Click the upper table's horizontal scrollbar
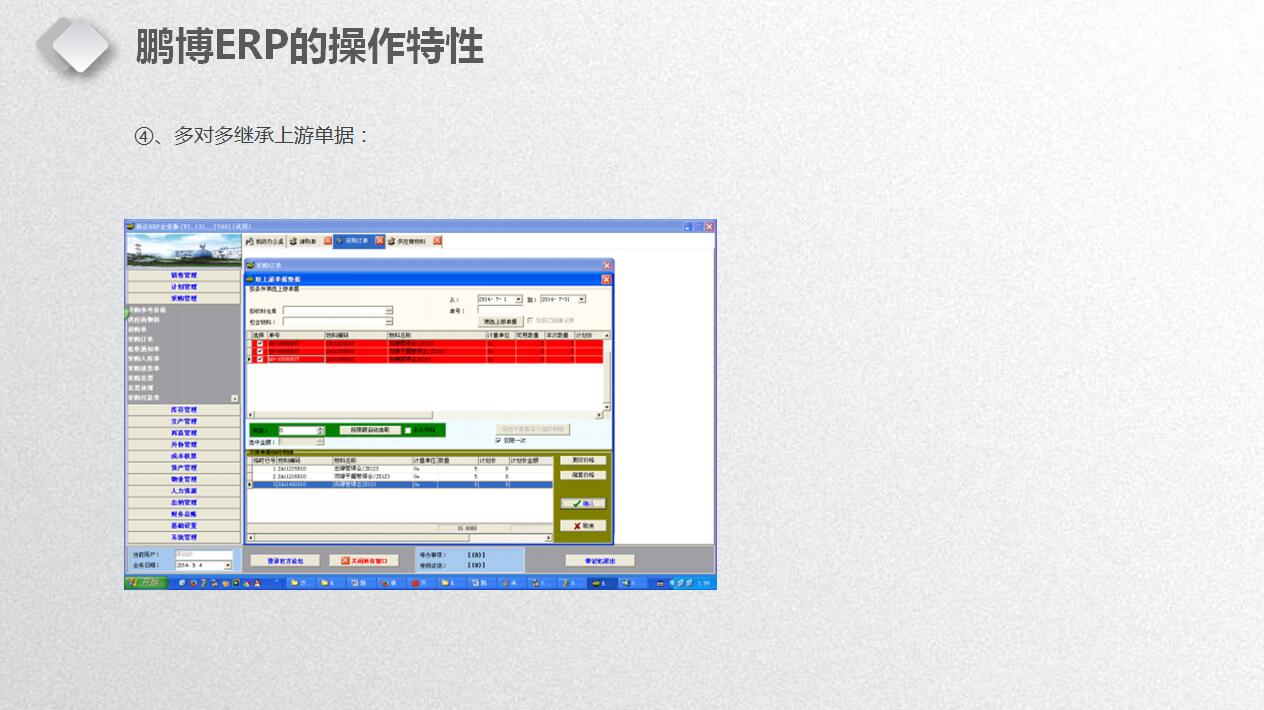1264x710 pixels. click(425, 413)
